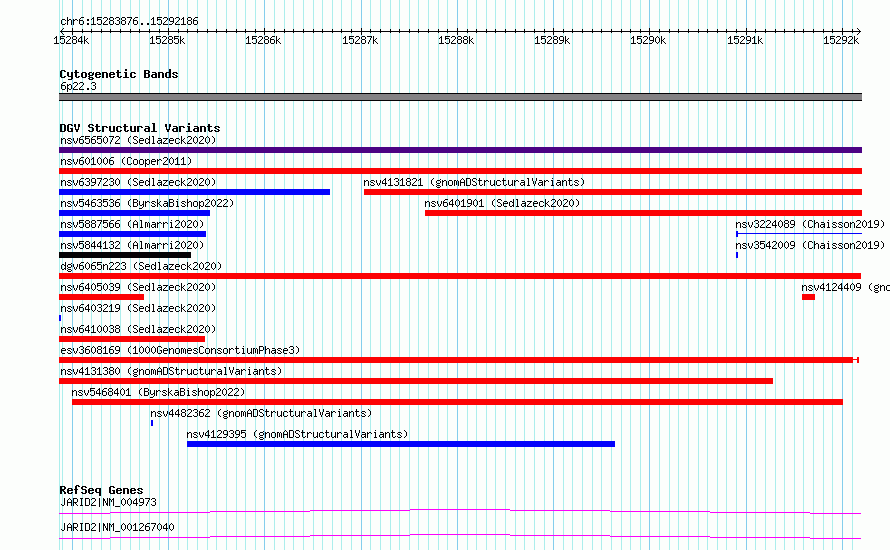Click the nsv5463536 (ByrskaBishop2022) label
The width and height of the screenshot is (890, 550).
(147, 203)
